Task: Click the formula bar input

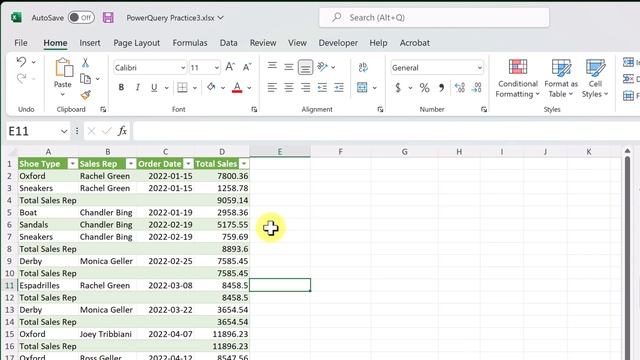Action: click(386, 131)
